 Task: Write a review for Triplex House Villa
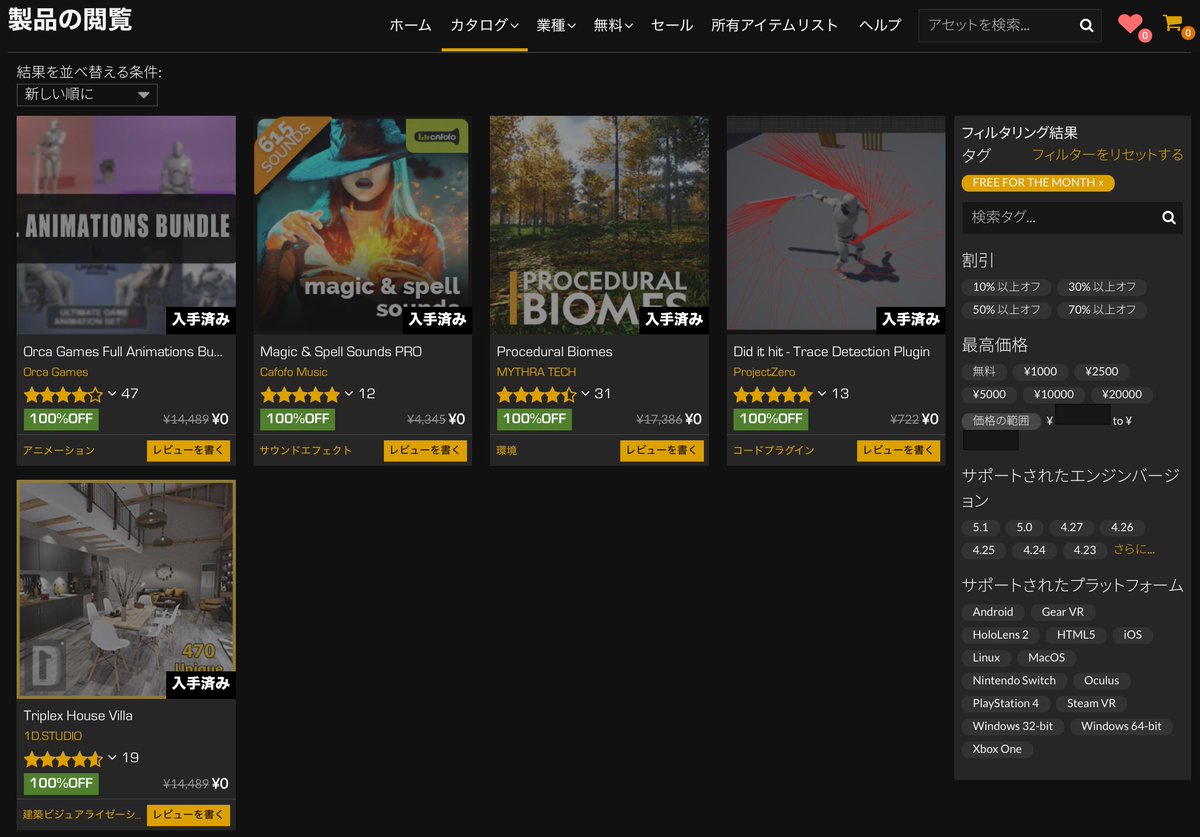(188, 815)
